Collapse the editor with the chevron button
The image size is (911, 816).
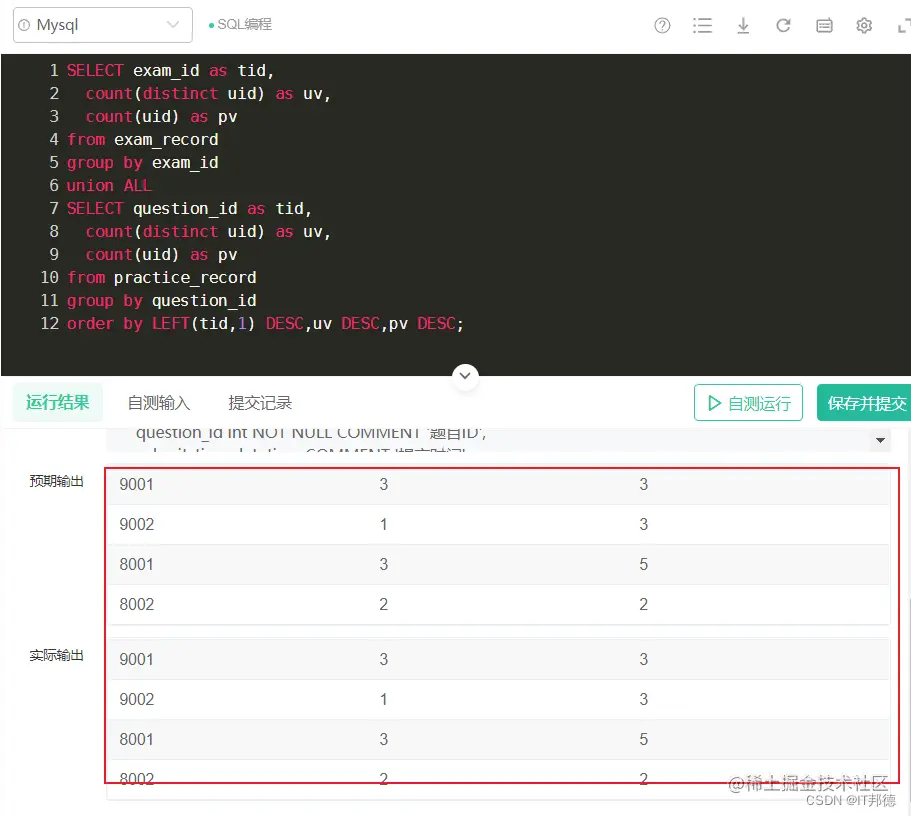coord(465,376)
